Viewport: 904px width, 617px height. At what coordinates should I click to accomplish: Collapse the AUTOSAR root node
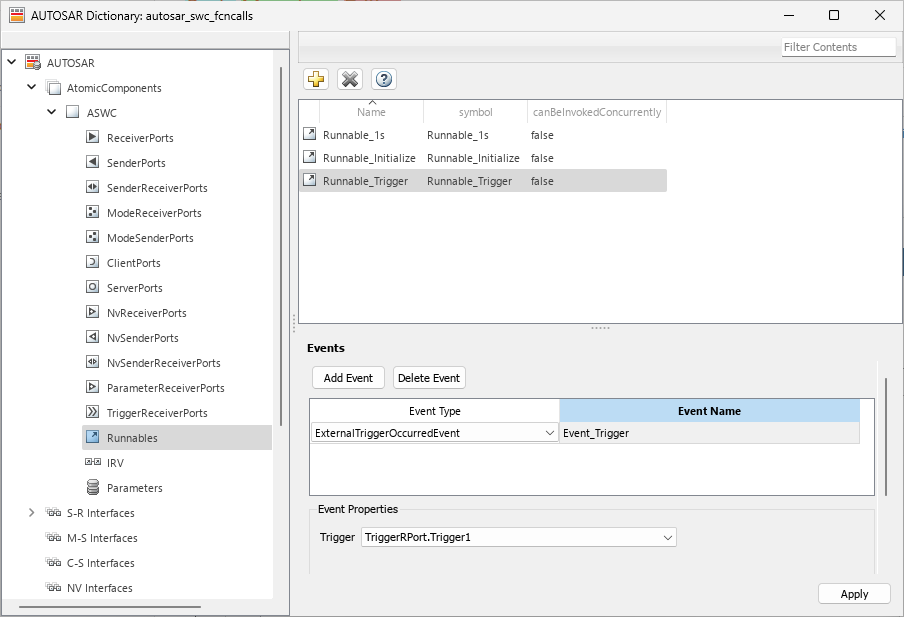[12, 61]
